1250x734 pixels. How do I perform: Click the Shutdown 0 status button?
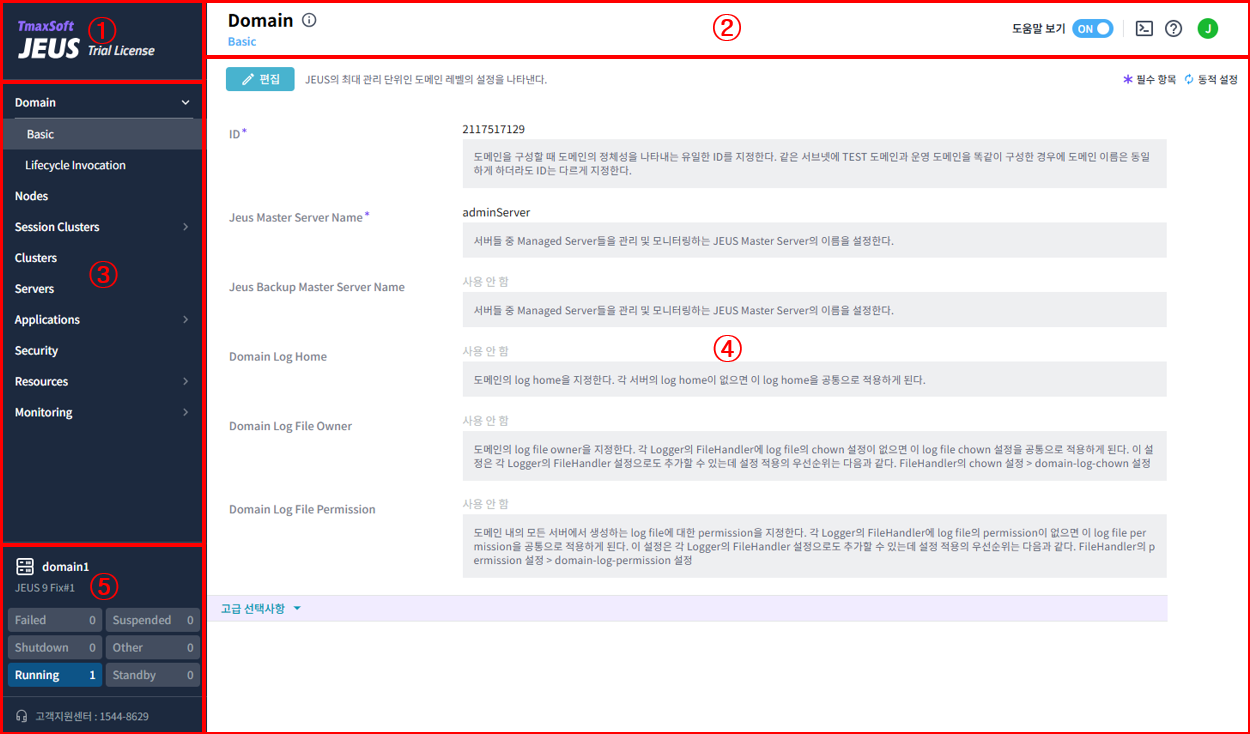tap(55, 648)
